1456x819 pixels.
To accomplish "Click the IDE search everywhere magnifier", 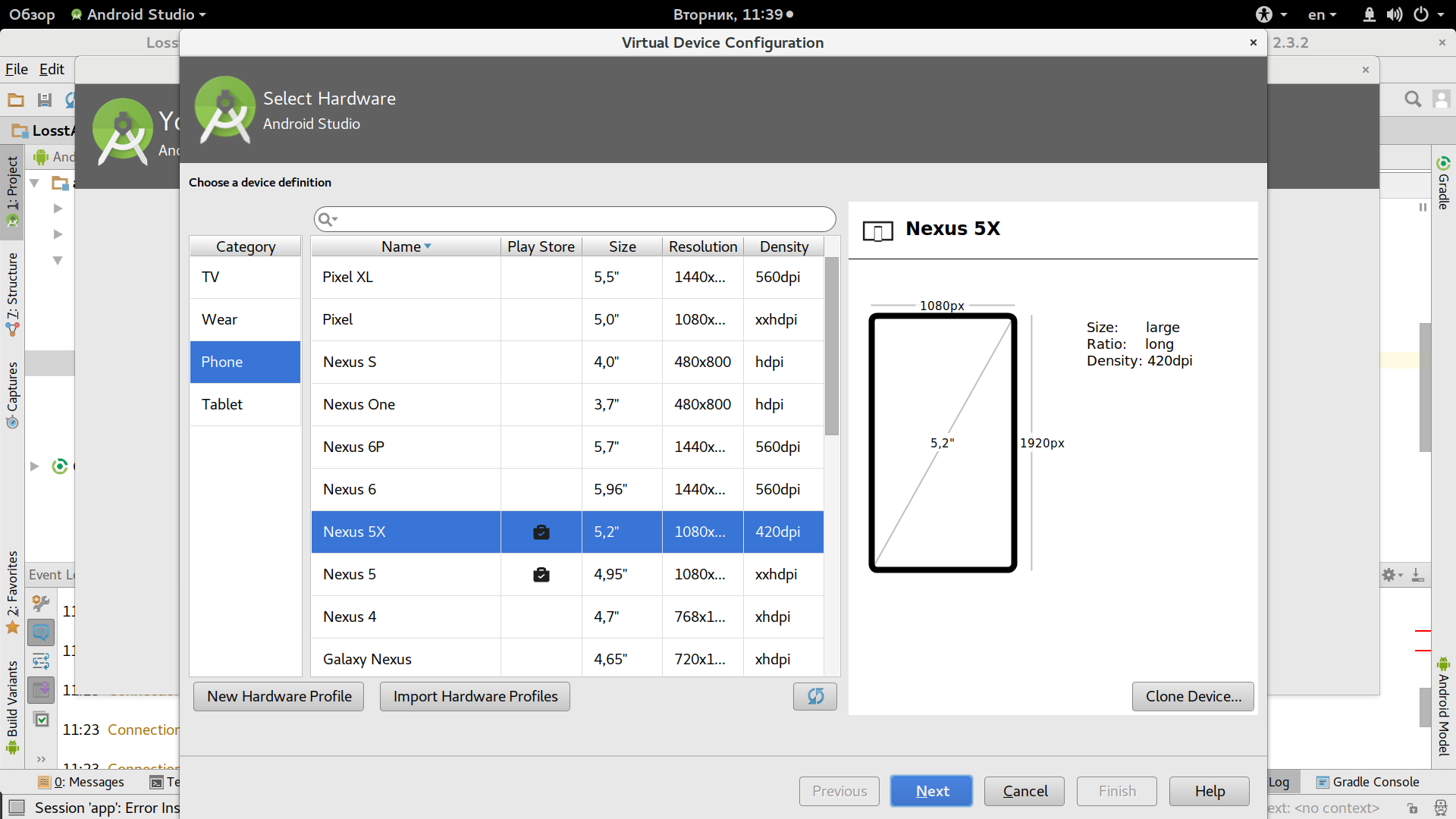I will point(1412,99).
